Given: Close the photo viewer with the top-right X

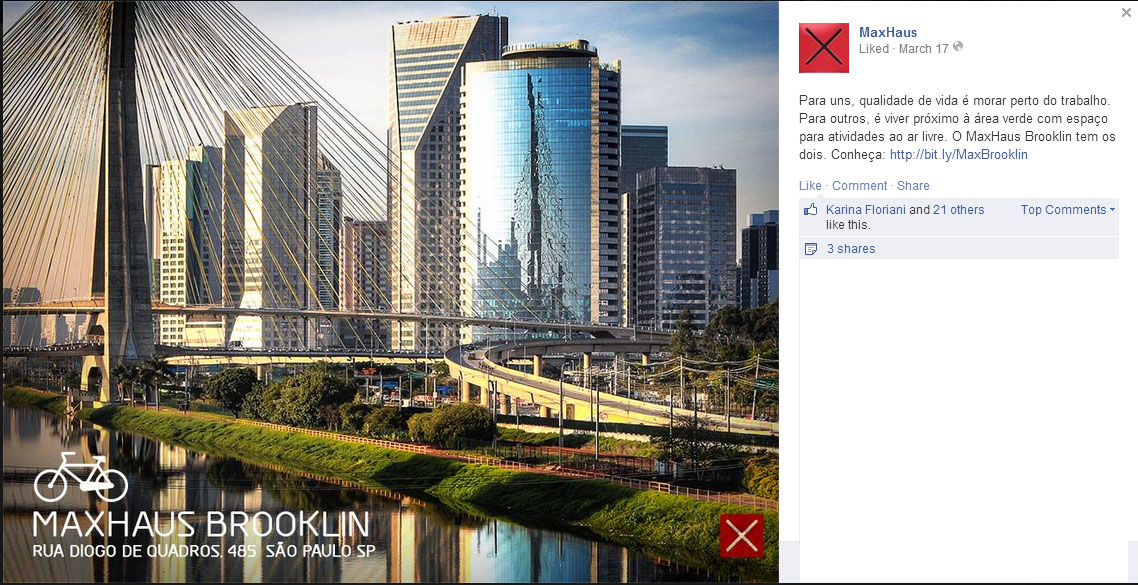Looking at the screenshot, I should pos(1126,12).
